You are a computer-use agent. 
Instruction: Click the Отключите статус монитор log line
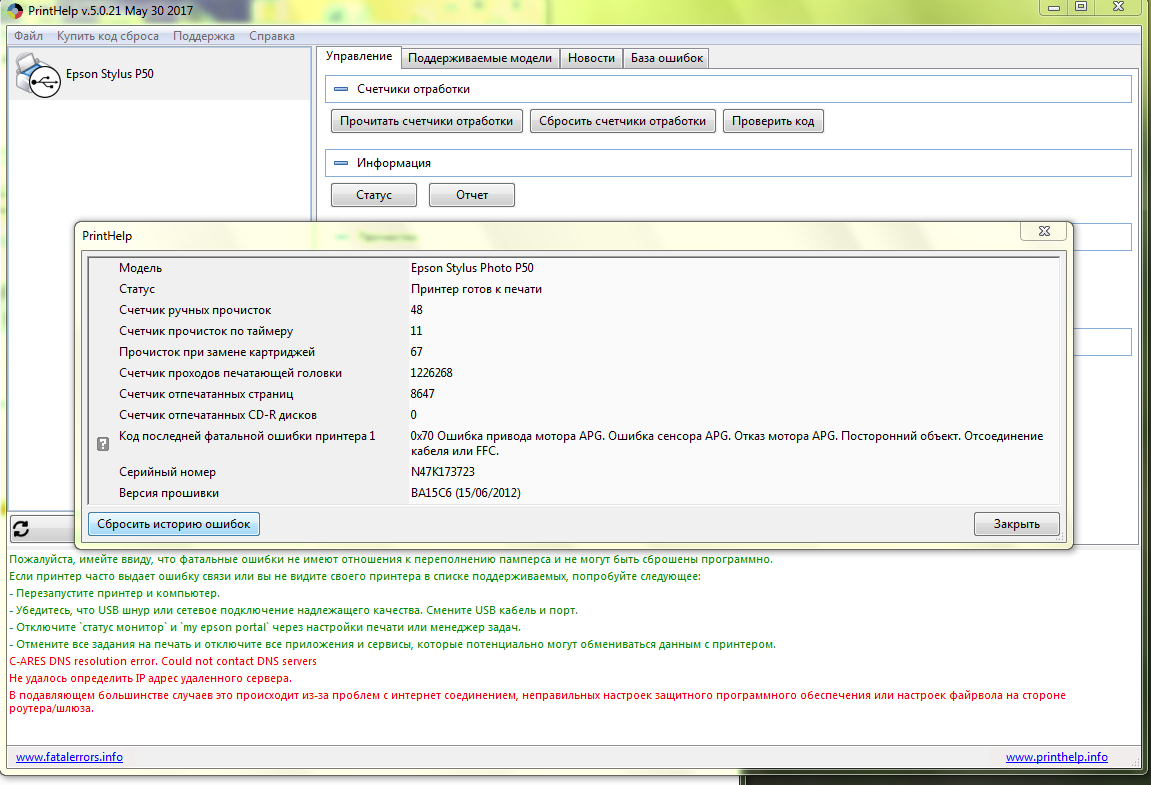tap(265, 627)
